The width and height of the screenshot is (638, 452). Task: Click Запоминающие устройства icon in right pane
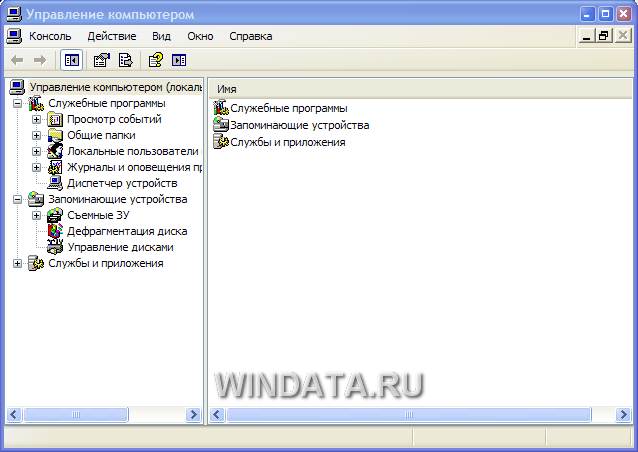point(221,125)
